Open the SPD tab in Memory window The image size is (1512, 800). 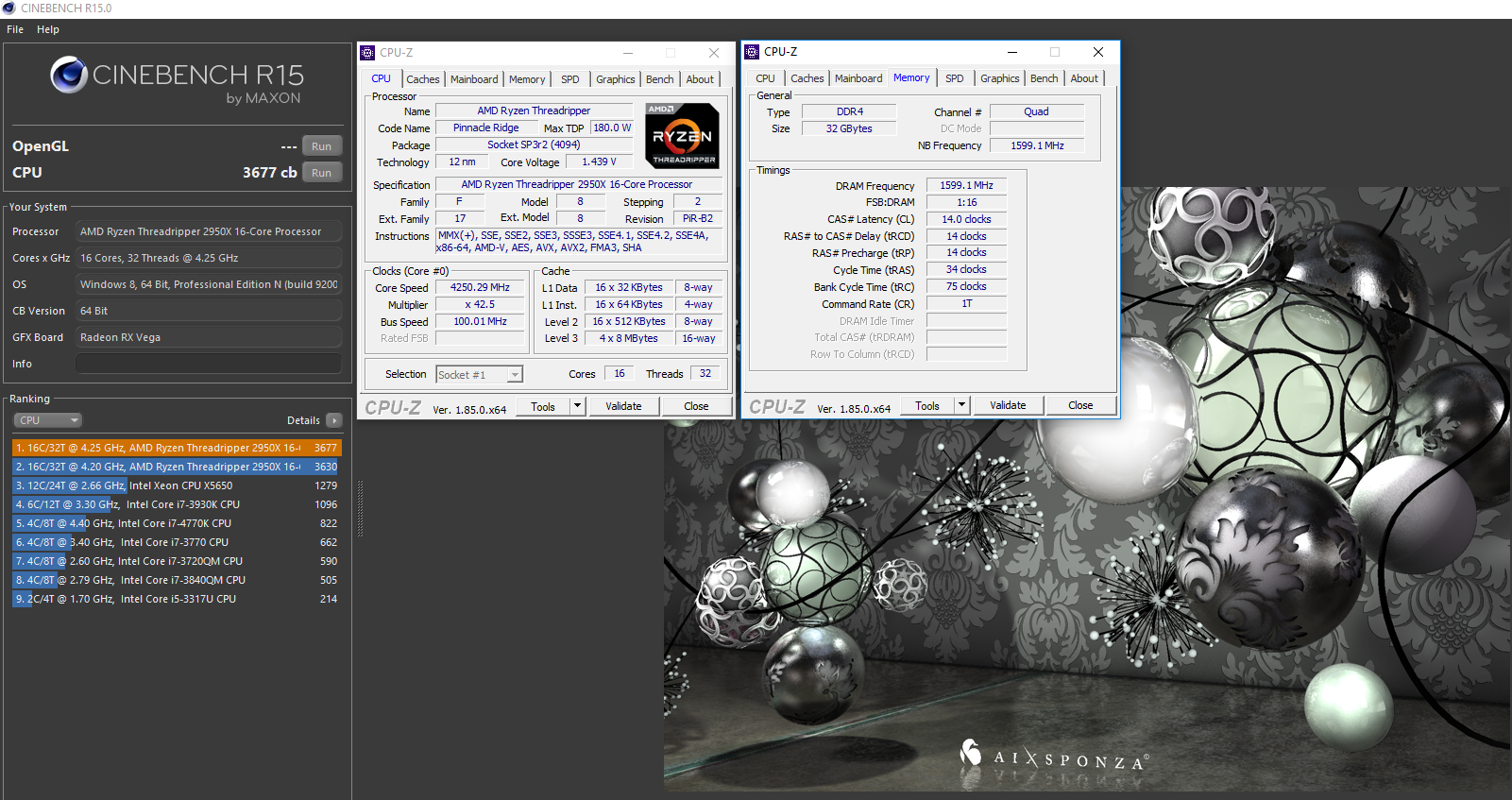955,78
